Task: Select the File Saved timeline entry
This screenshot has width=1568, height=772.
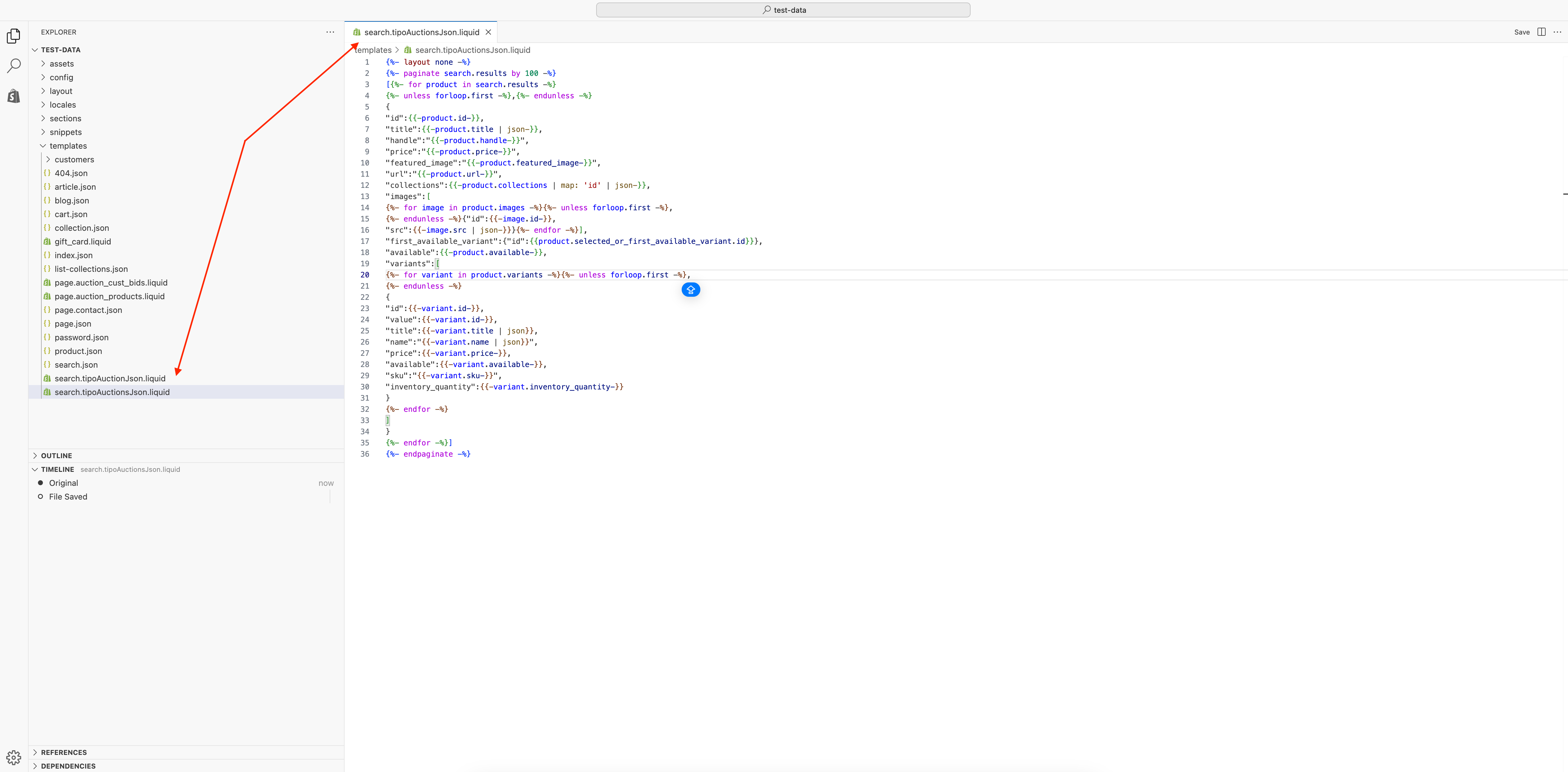Action: 68,497
